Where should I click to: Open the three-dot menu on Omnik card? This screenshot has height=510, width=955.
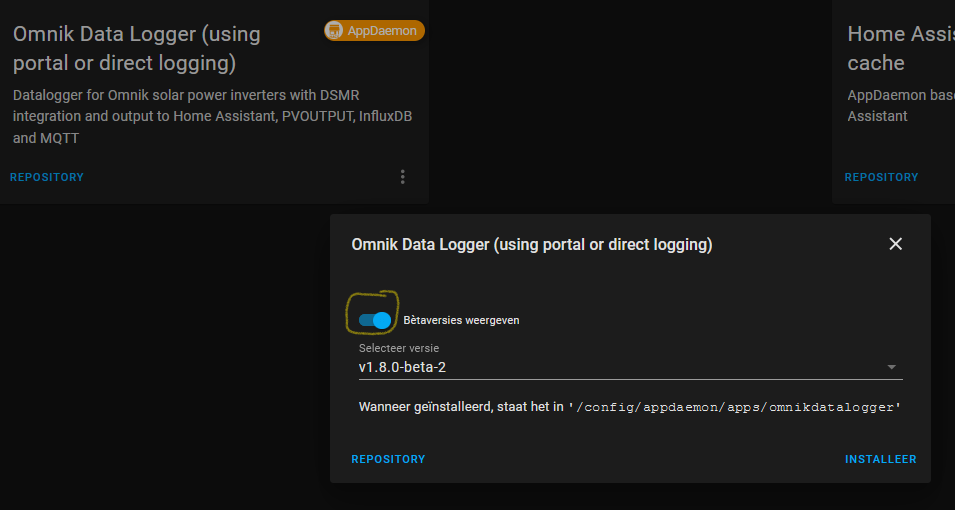(403, 177)
